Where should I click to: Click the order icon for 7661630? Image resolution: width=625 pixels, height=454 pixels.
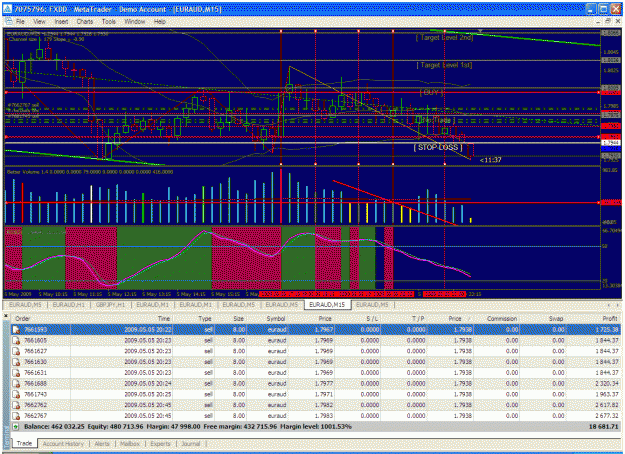coord(16,362)
